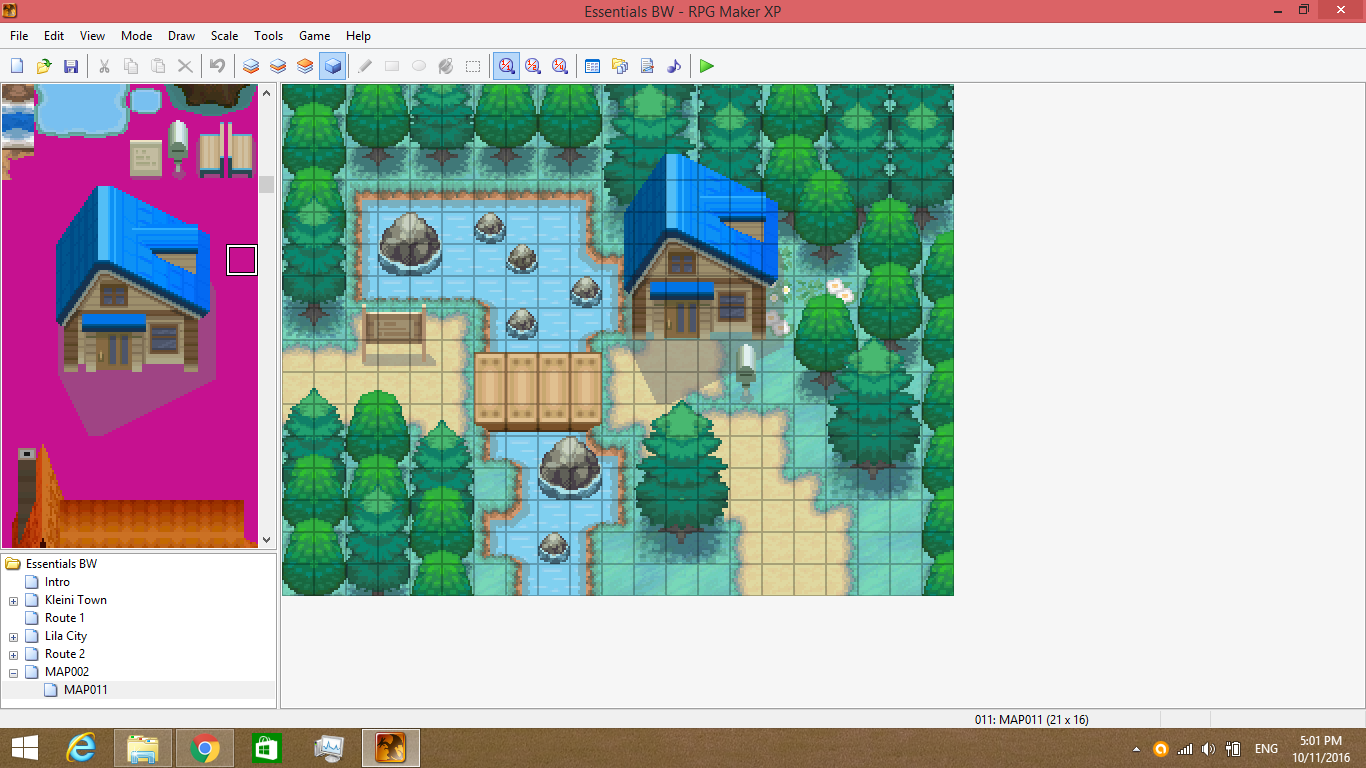The height and width of the screenshot is (768, 1366).
Task: Click the wooden bridge on the map
Action: [x=538, y=389]
